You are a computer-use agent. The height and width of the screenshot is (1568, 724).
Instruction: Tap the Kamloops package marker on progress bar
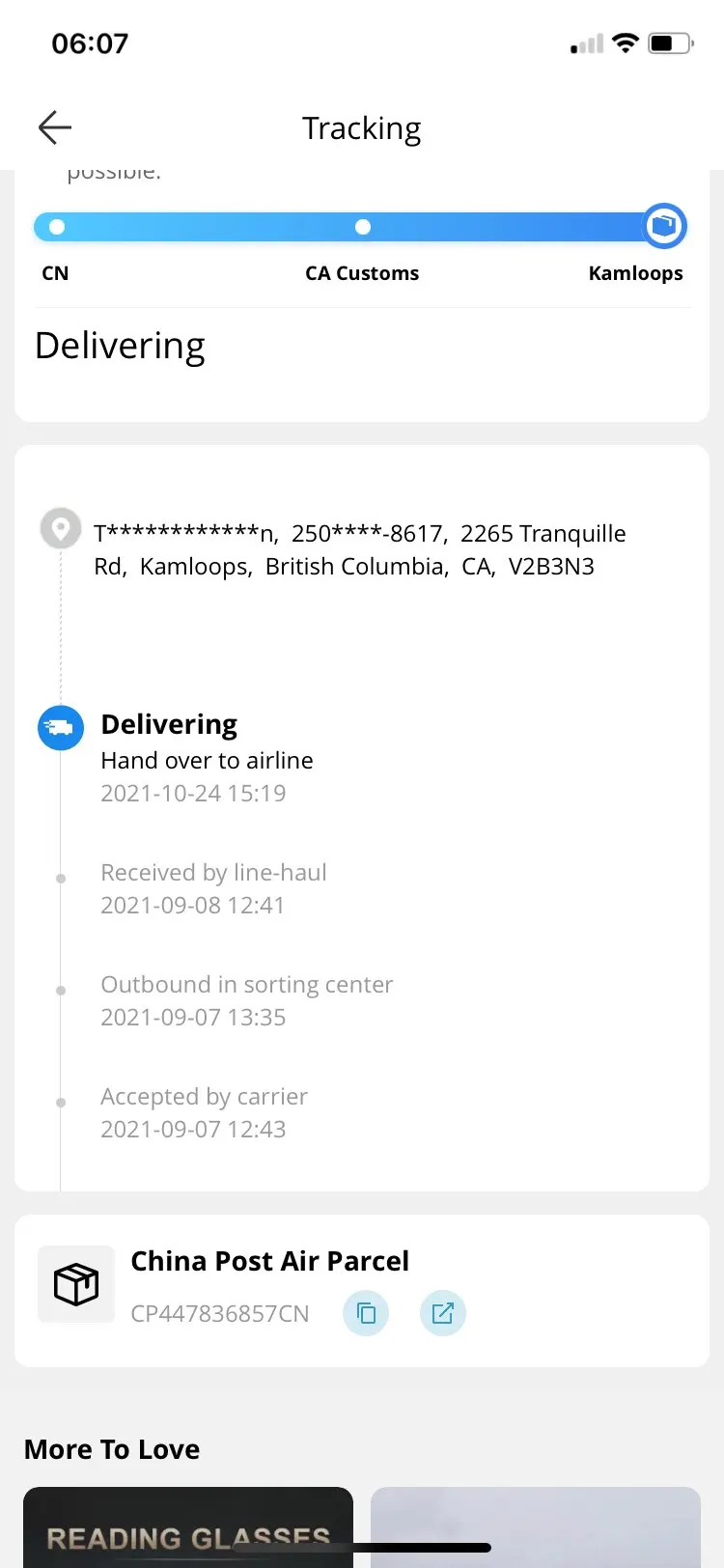pos(664,226)
